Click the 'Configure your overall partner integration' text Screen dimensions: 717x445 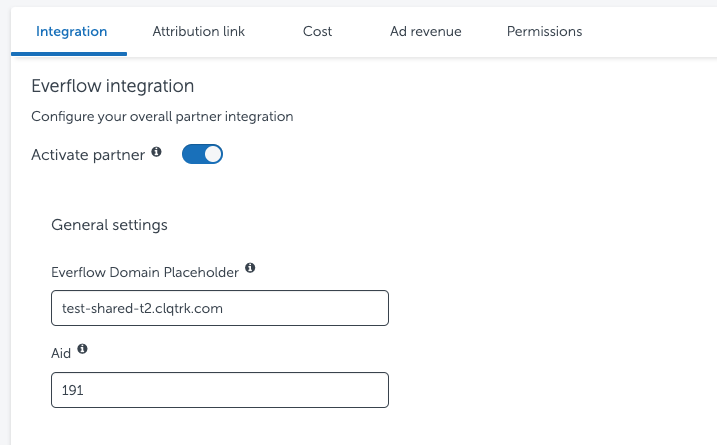click(162, 117)
